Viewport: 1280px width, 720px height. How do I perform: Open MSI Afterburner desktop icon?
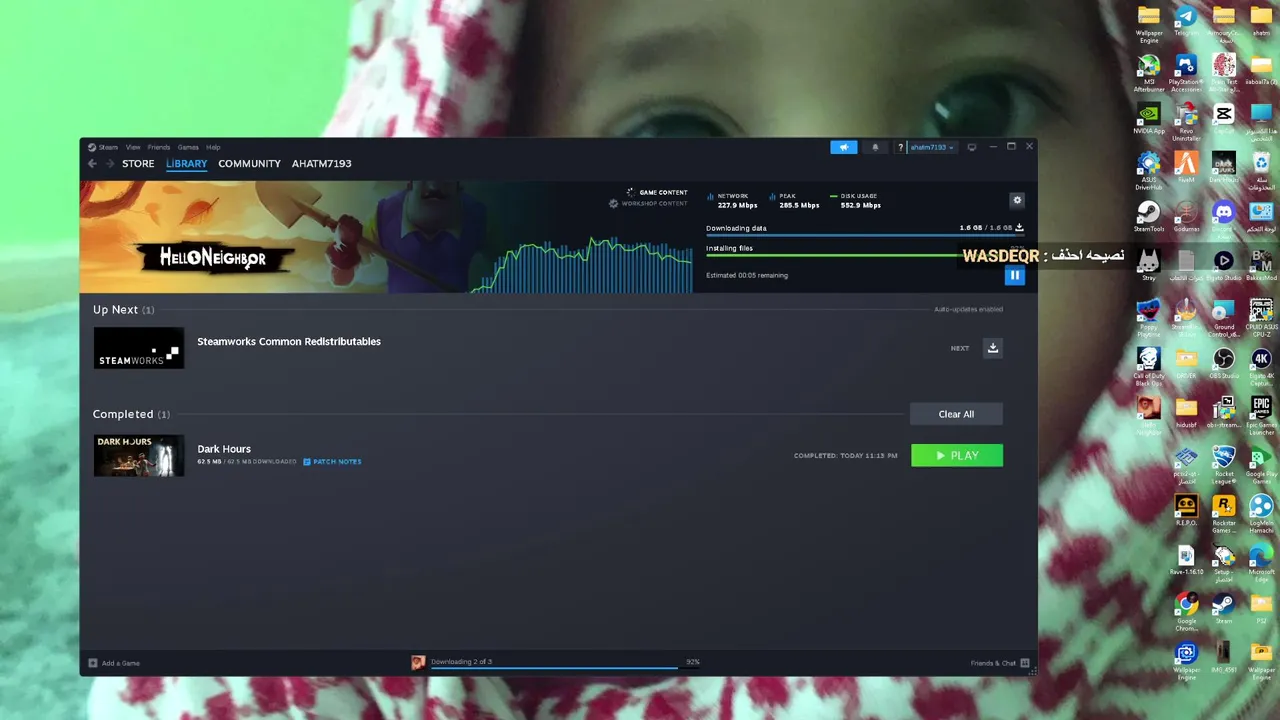click(1149, 72)
